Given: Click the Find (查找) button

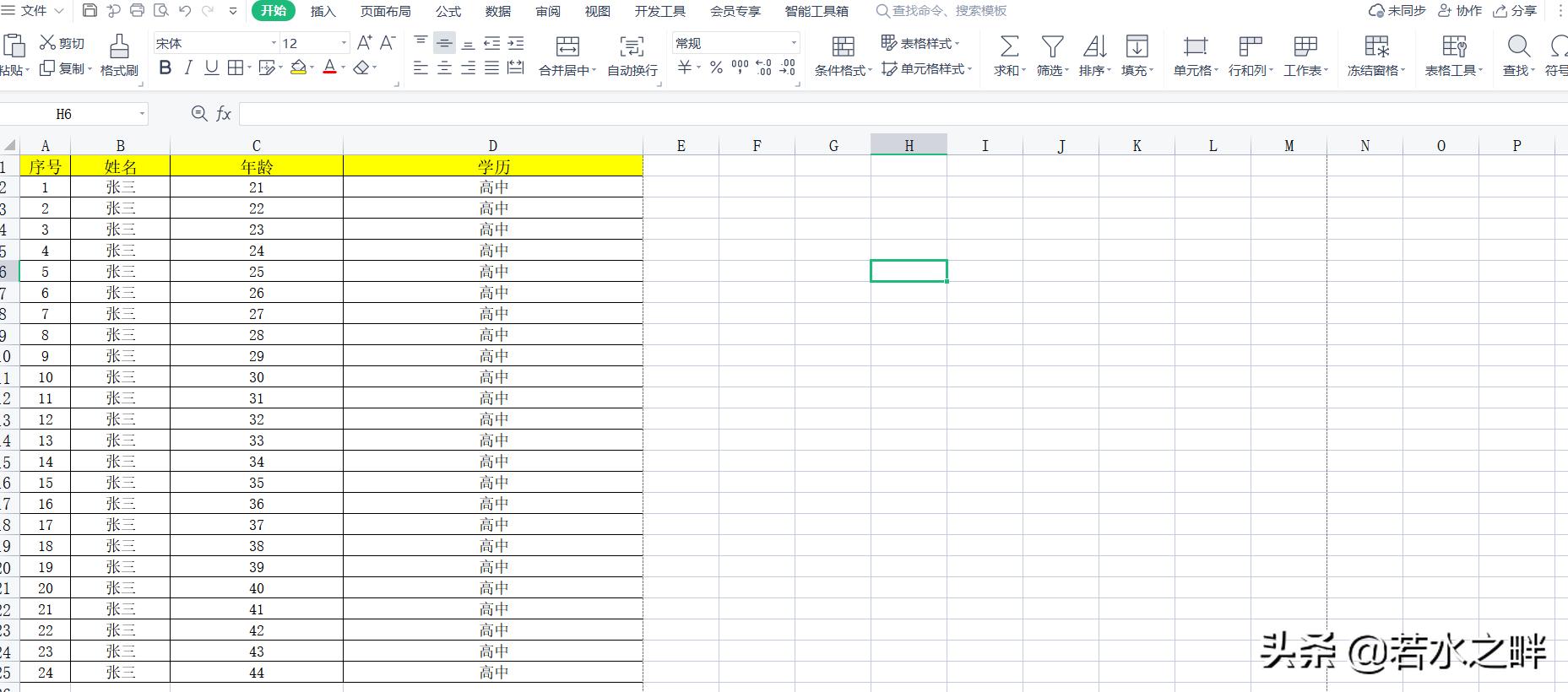Looking at the screenshot, I should (1518, 56).
